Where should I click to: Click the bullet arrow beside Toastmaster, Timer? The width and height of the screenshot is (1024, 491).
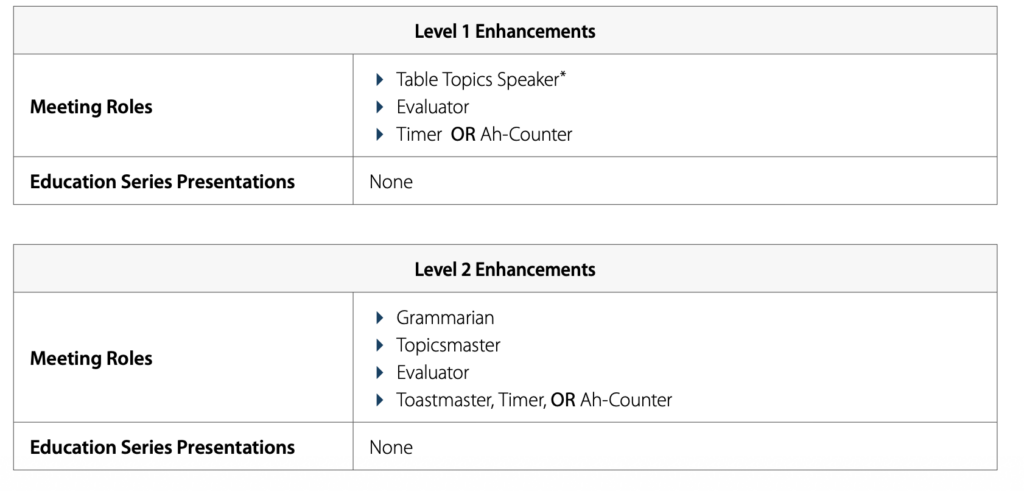coord(380,400)
